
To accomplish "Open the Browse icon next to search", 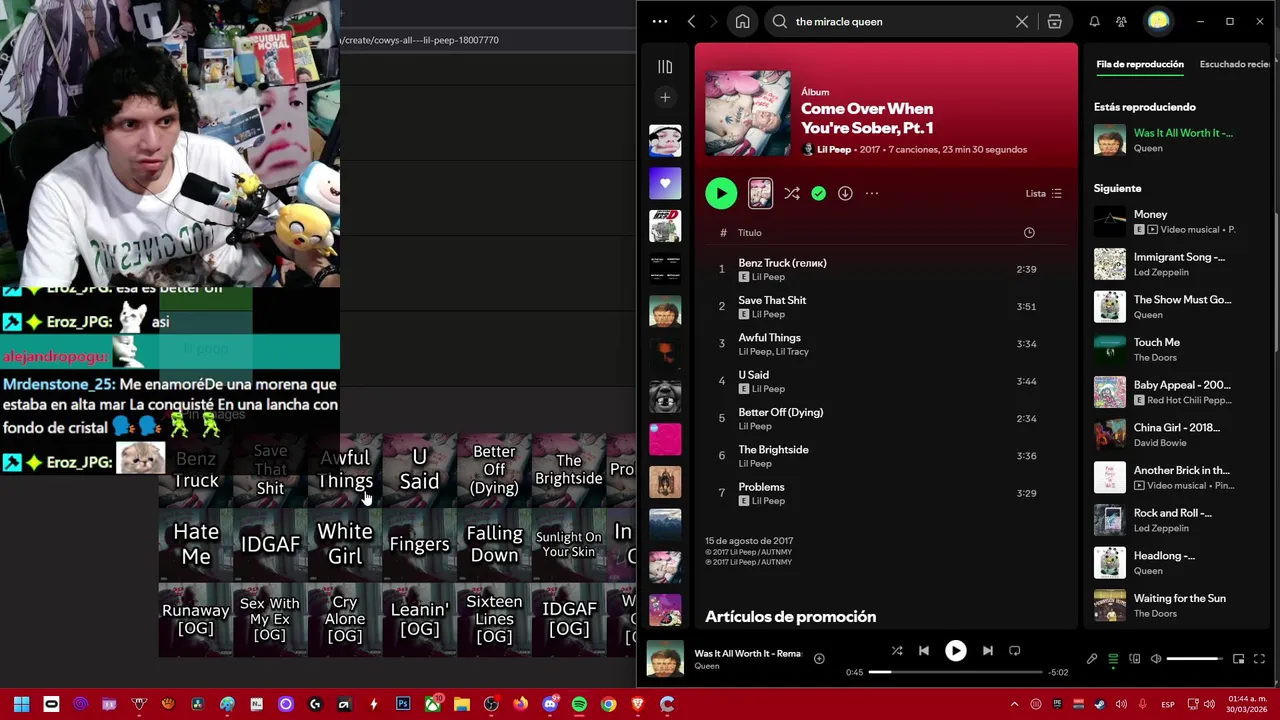I will tap(1054, 21).
